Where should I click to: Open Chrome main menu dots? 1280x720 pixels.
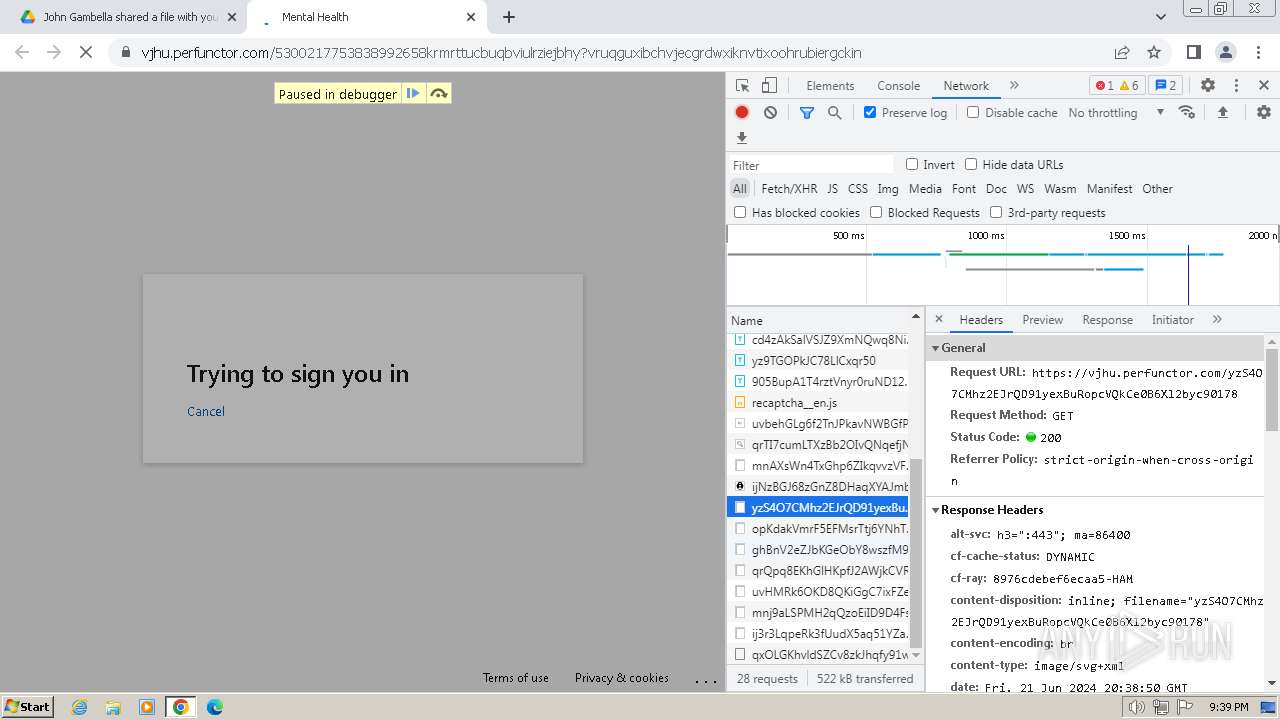coord(1258,52)
